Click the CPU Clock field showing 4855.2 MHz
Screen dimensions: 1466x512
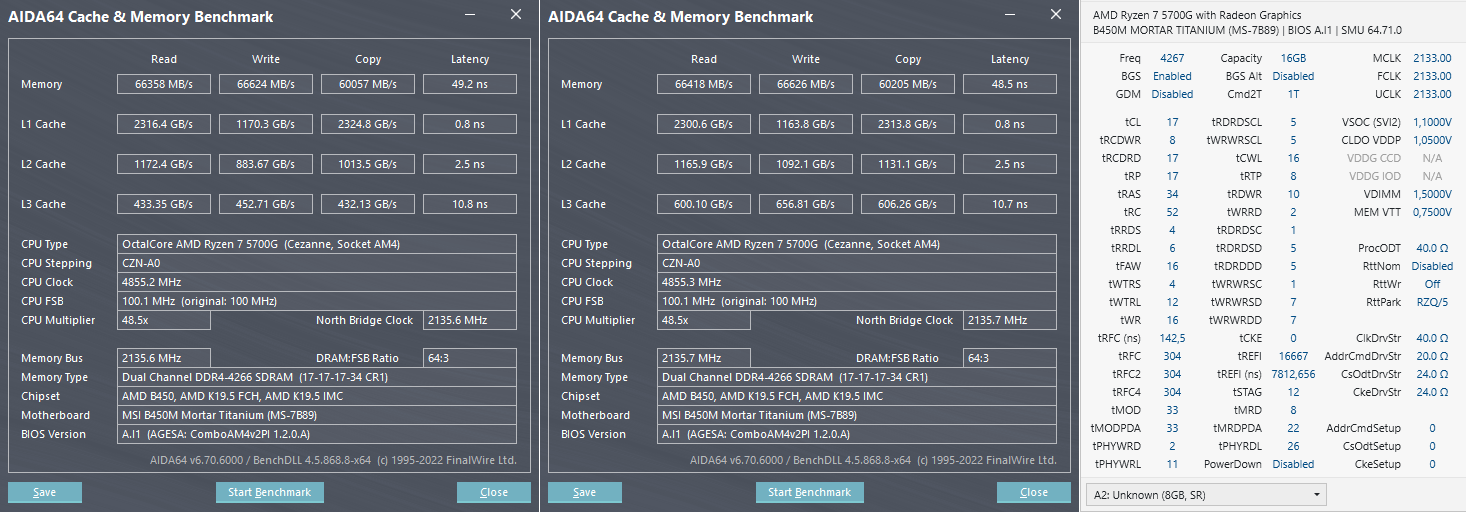tap(318, 282)
